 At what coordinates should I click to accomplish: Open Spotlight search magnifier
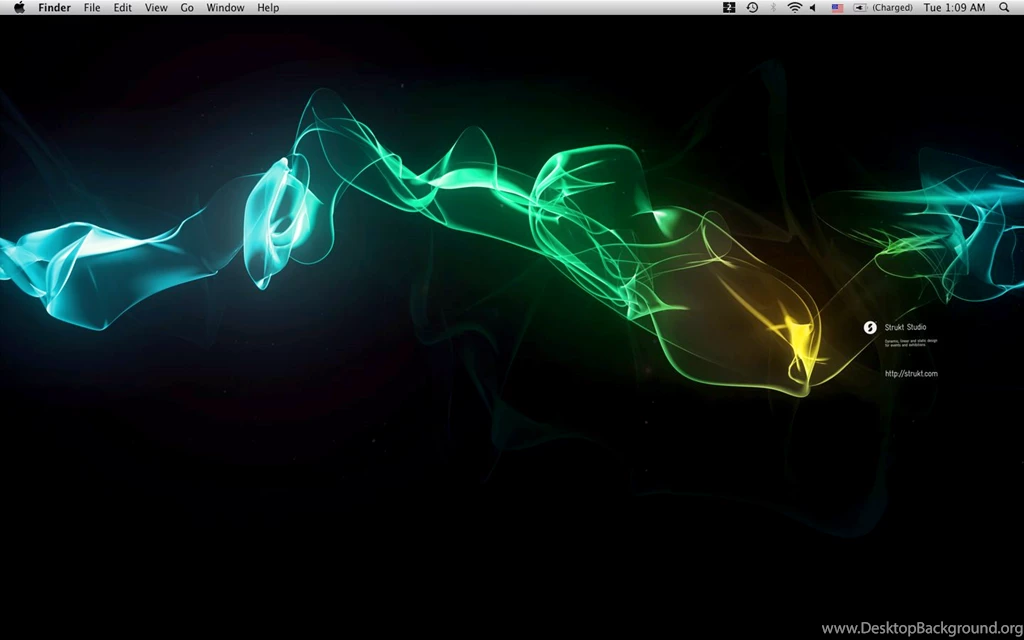point(1004,8)
